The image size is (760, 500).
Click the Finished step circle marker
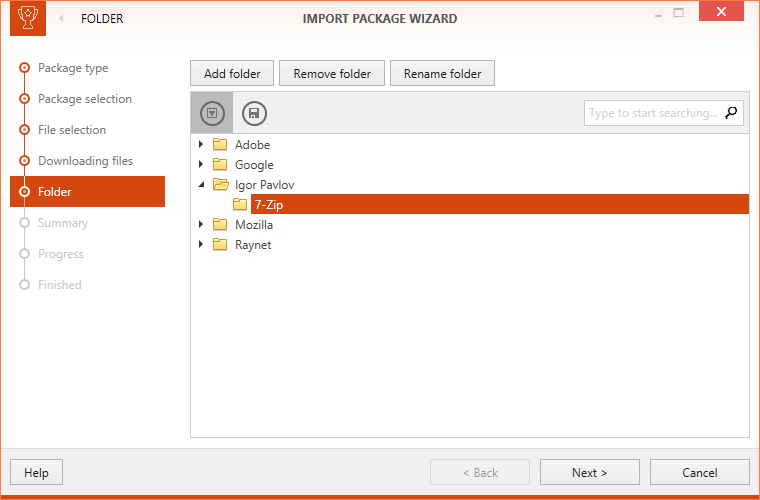tap(24, 285)
